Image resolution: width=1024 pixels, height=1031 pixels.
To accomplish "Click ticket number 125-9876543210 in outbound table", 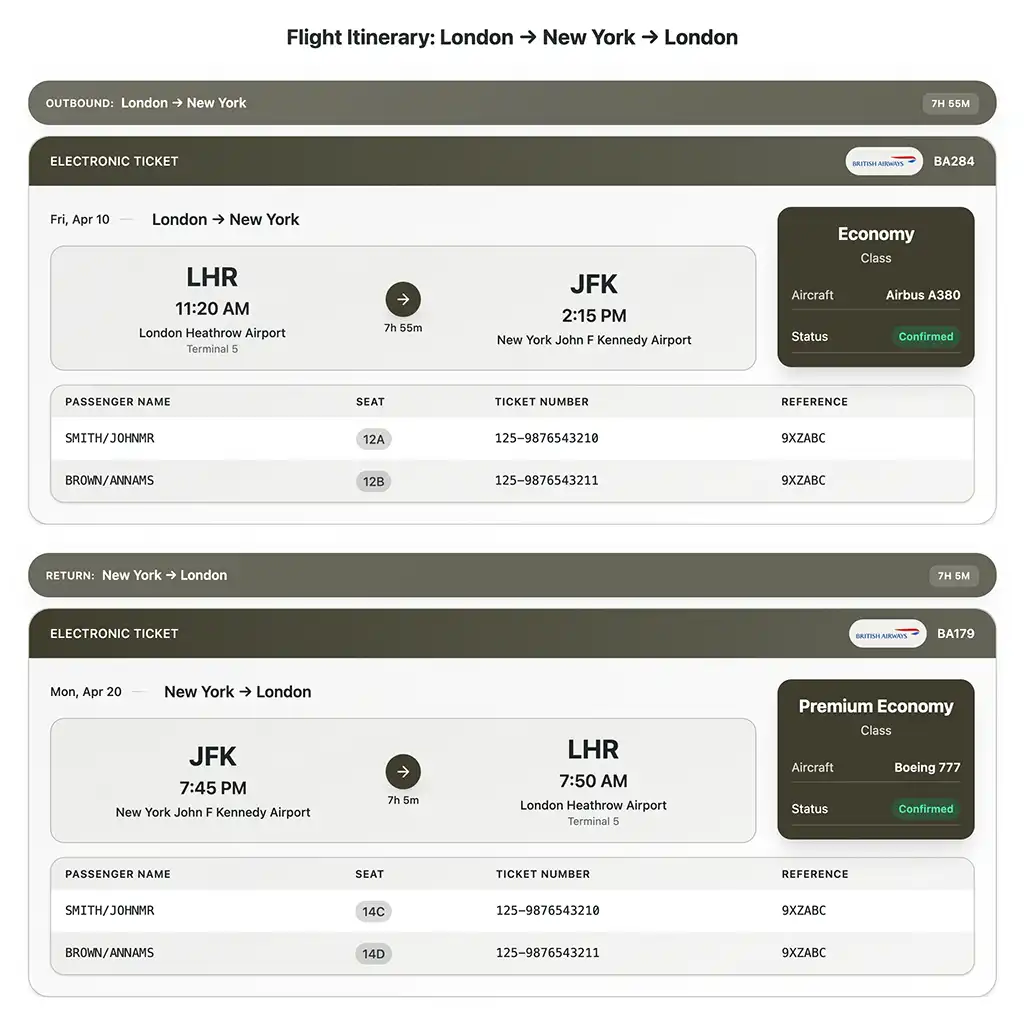I will coord(546,439).
